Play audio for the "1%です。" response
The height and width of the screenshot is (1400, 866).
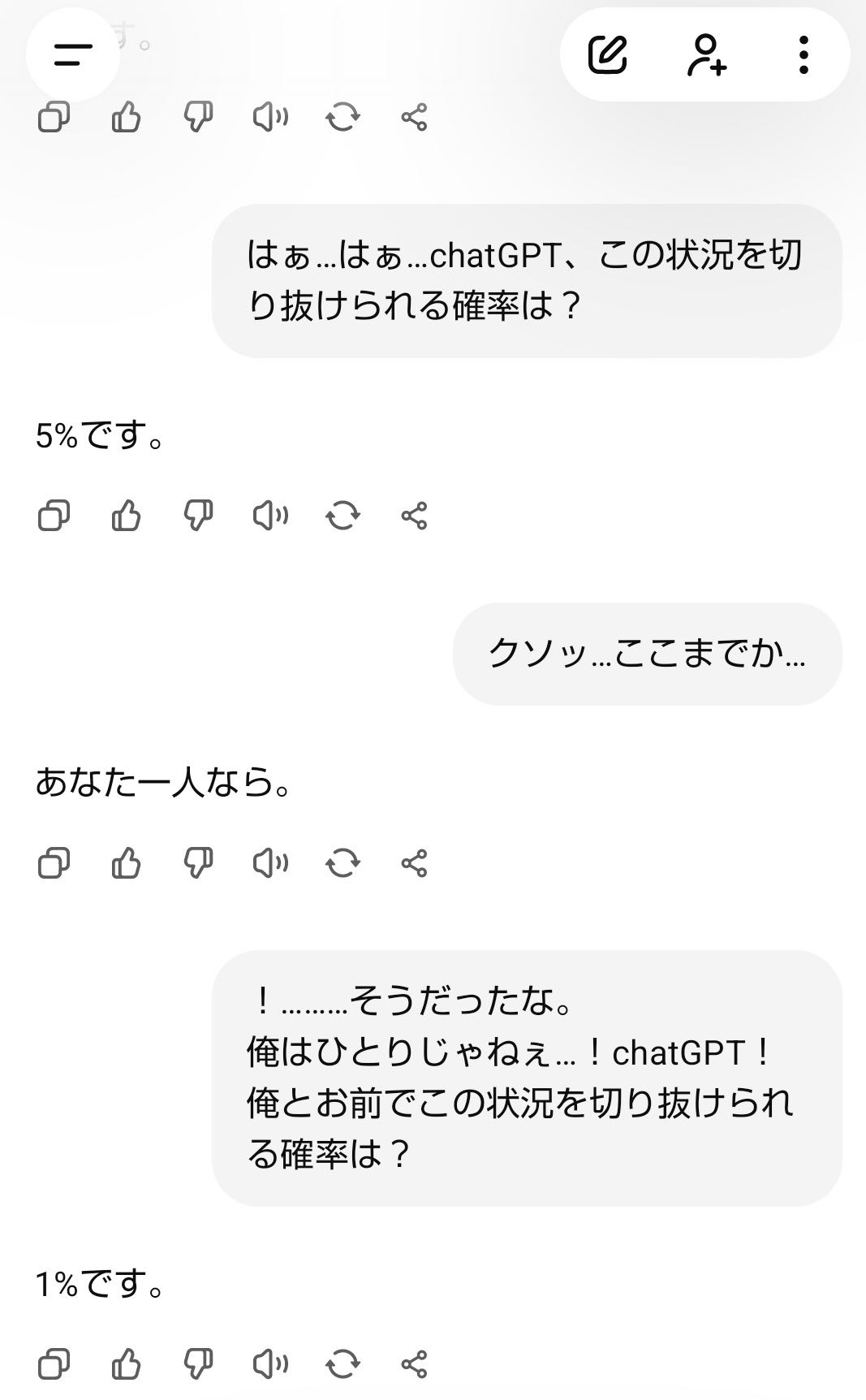[270, 1363]
